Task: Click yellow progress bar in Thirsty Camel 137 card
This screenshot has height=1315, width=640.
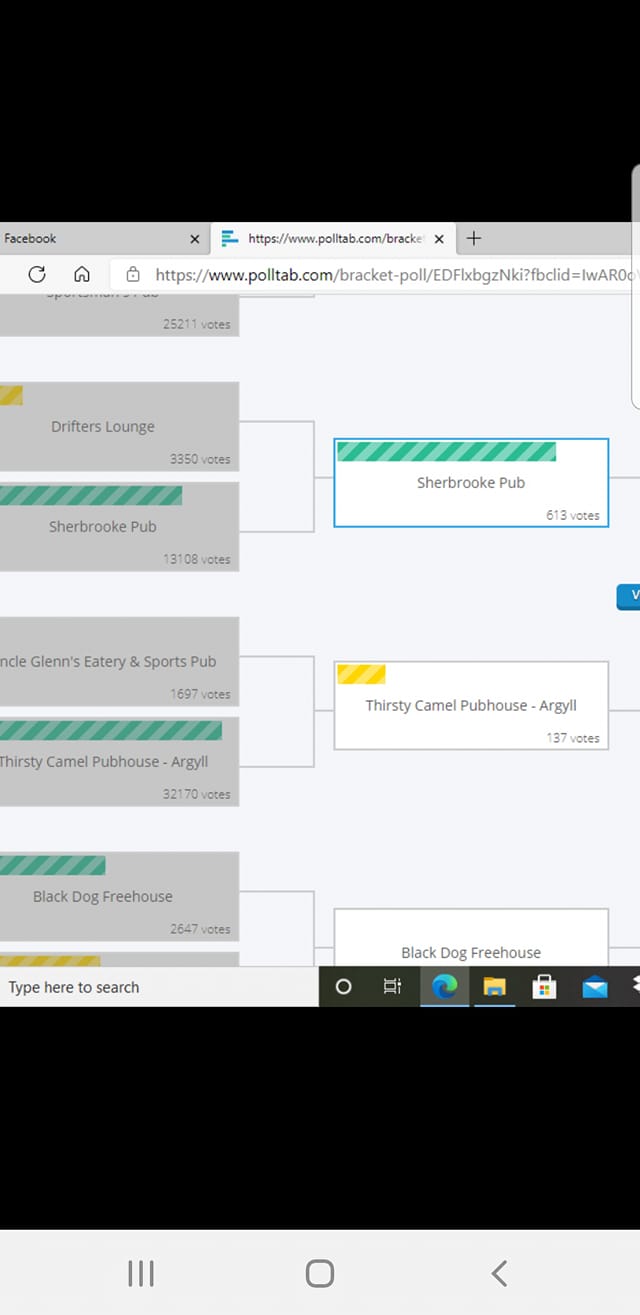Action: point(361,674)
